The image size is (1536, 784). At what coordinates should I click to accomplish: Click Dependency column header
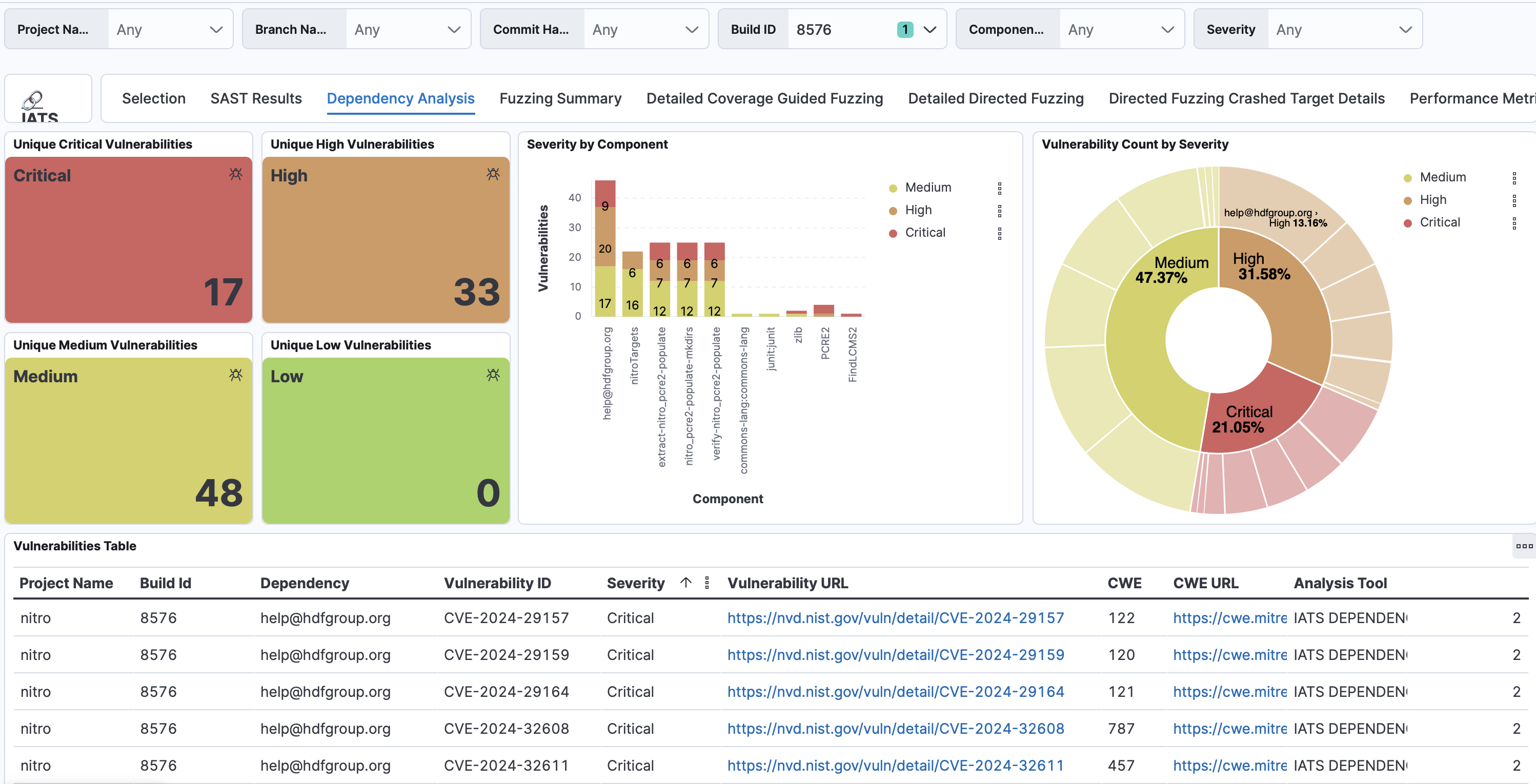(x=305, y=583)
